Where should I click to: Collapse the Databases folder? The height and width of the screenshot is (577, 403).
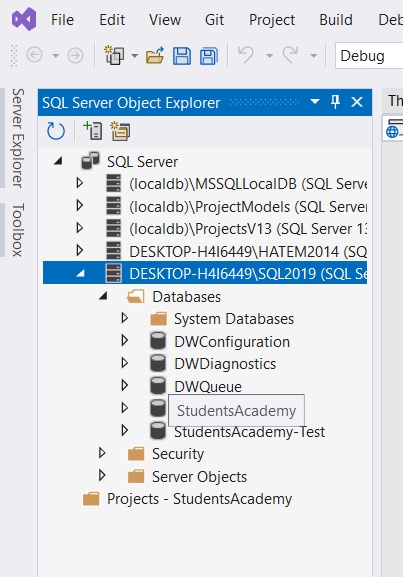[103, 296]
